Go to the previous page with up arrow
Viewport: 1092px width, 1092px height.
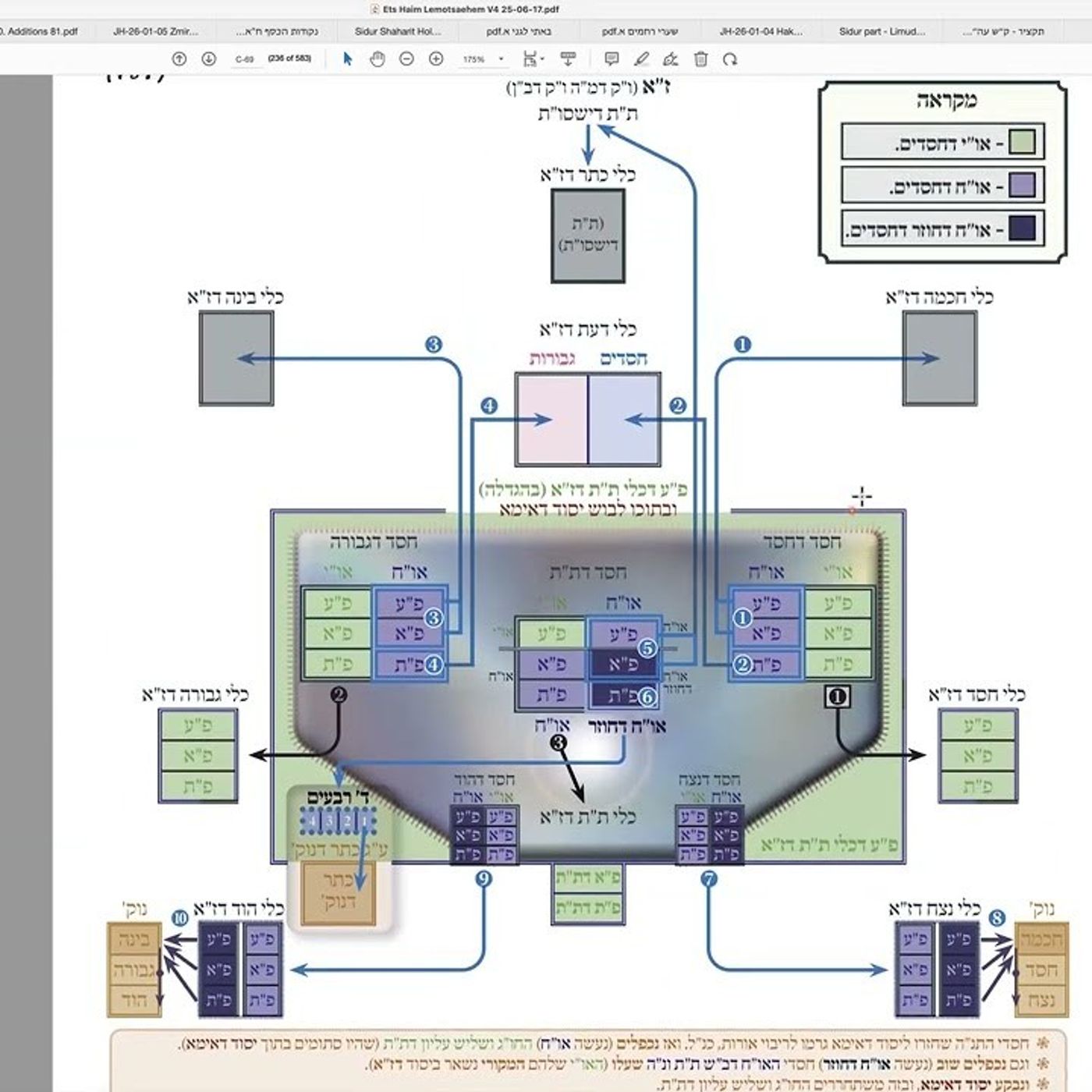click(179, 59)
